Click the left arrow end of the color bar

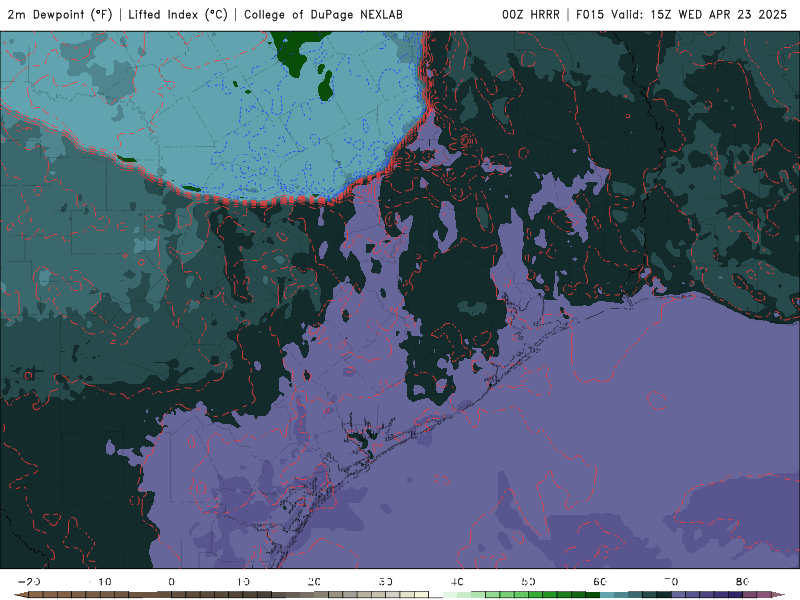[x=20, y=595]
